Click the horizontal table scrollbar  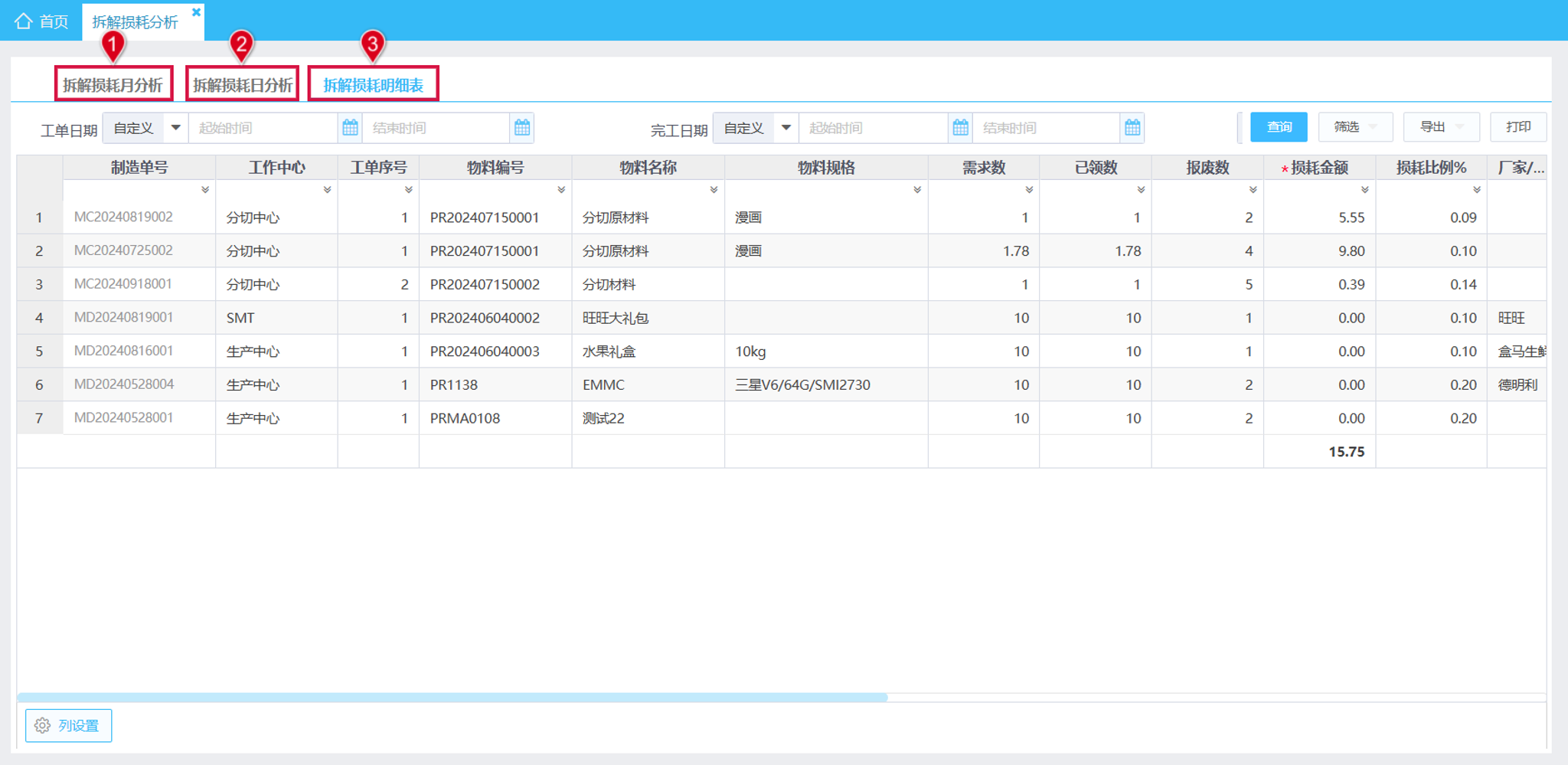click(452, 698)
